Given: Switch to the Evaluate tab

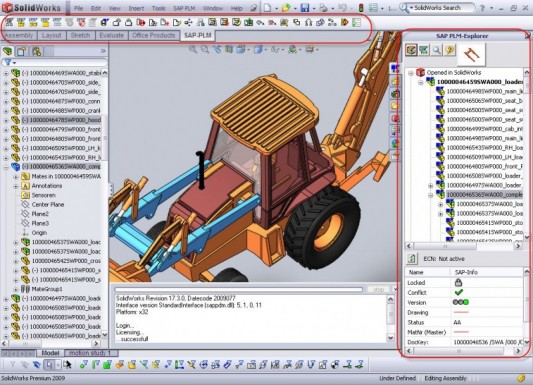Looking at the screenshot, I should click(x=111, y=35).
